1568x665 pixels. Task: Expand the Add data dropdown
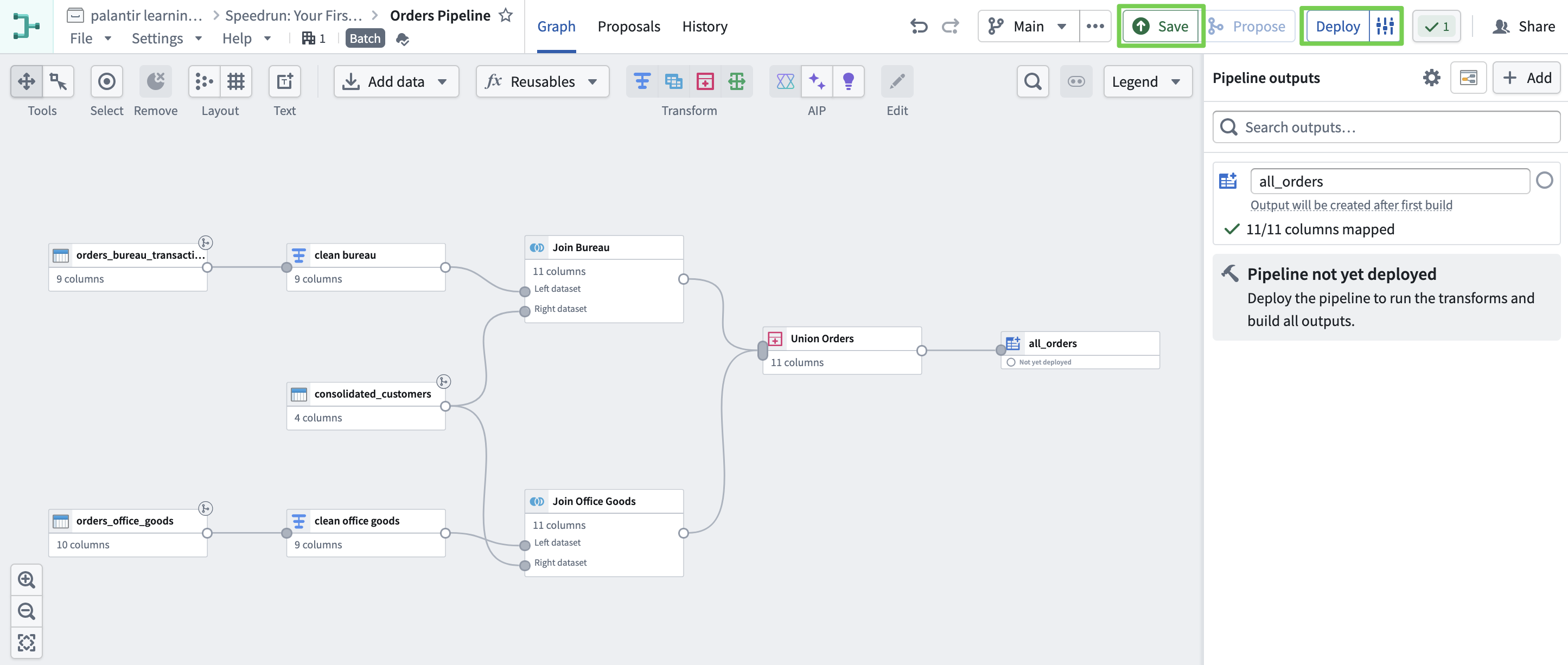[396, 81]
